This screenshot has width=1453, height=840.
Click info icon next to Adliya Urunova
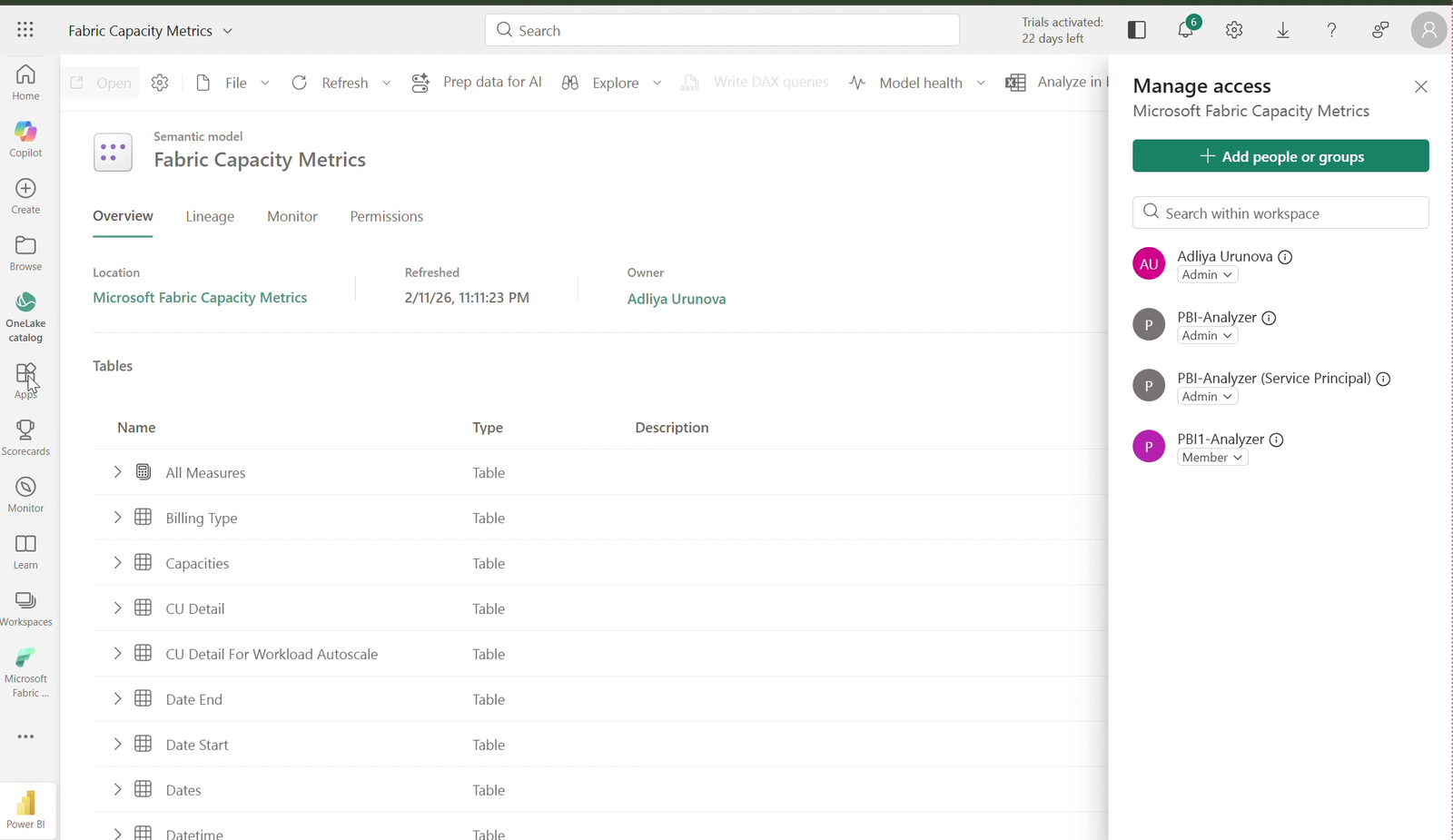pos(1285,257)
